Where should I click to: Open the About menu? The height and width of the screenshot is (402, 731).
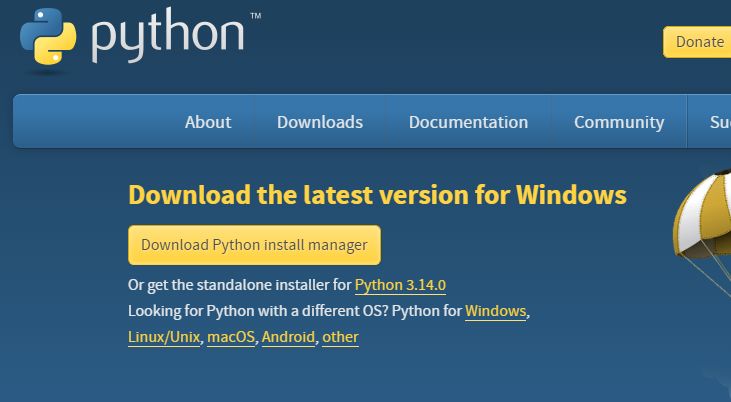pos(208,122)
